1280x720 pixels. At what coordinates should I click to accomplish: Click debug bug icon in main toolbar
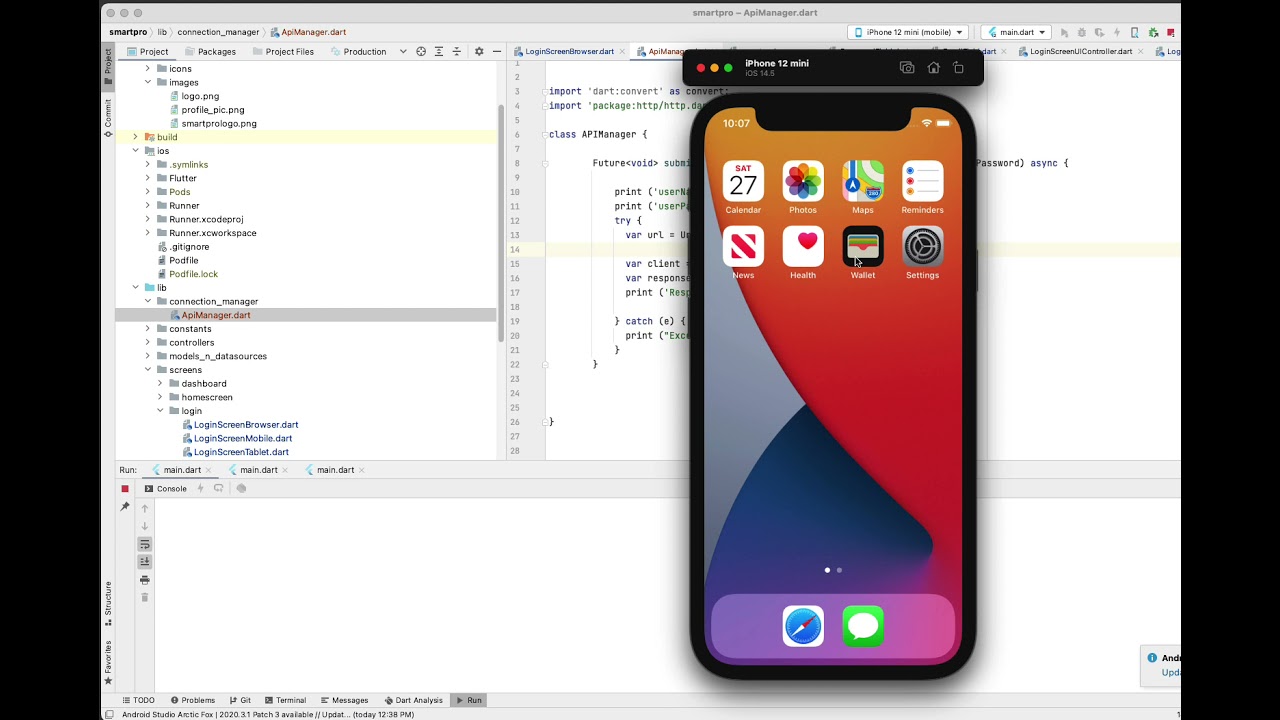click(1081, 32)
